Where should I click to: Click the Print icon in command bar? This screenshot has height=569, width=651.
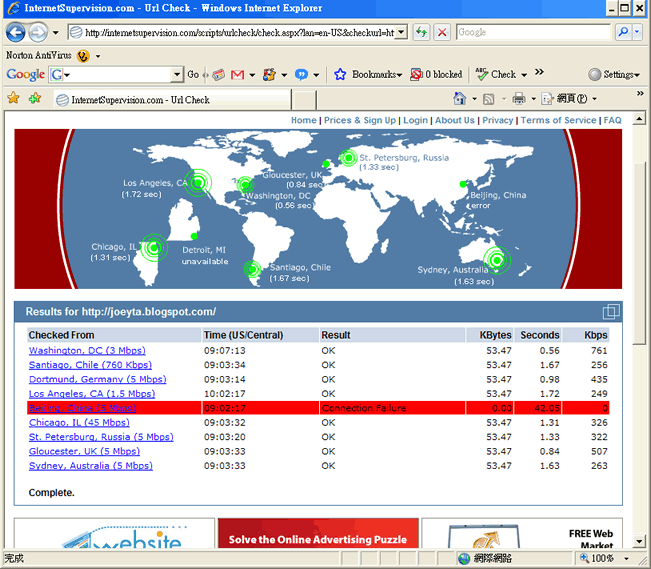(x=519, y=99)
